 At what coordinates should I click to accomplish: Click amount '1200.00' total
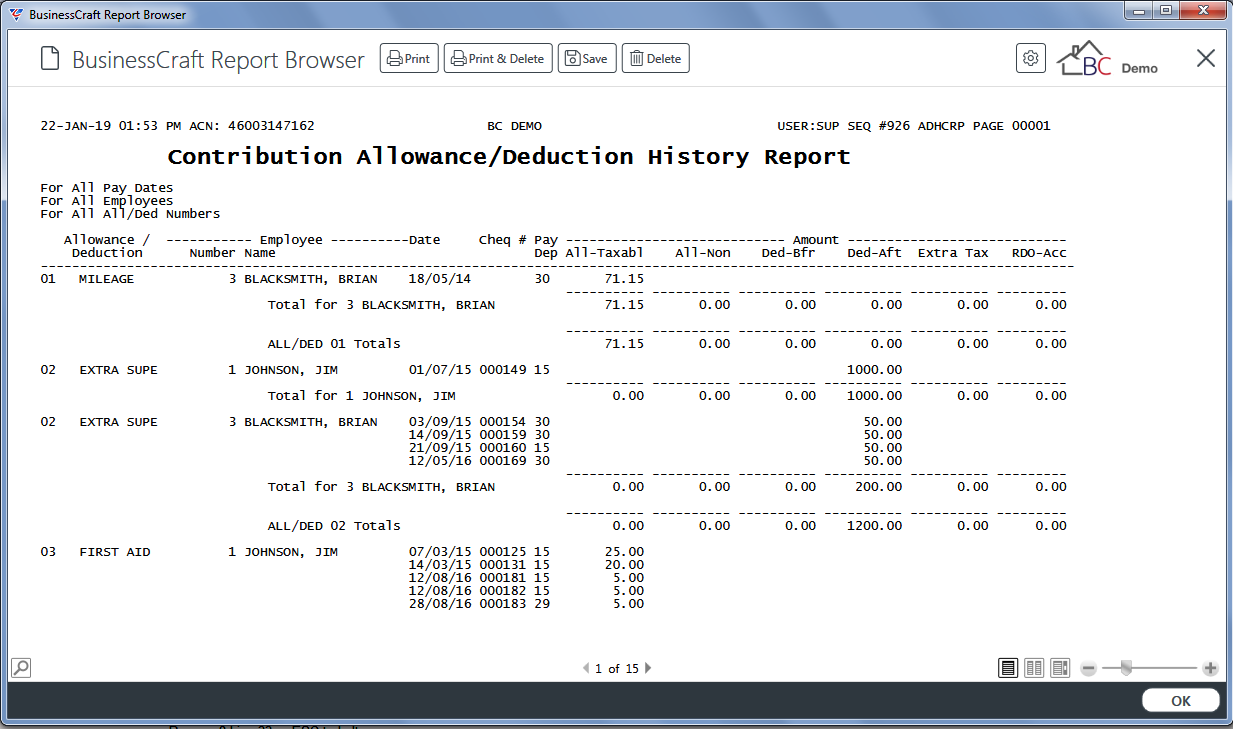tap(874, 526)
